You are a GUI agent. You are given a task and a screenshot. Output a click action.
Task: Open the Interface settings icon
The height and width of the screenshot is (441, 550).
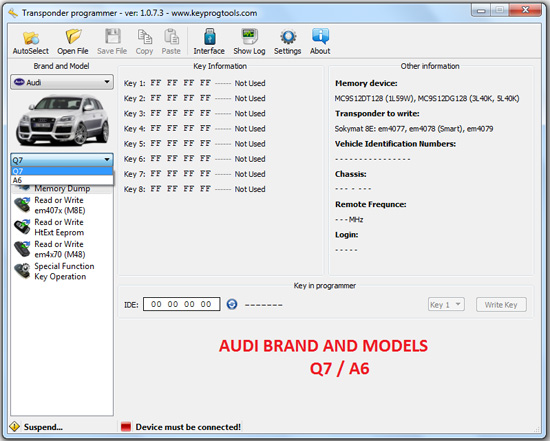point(209,42)
